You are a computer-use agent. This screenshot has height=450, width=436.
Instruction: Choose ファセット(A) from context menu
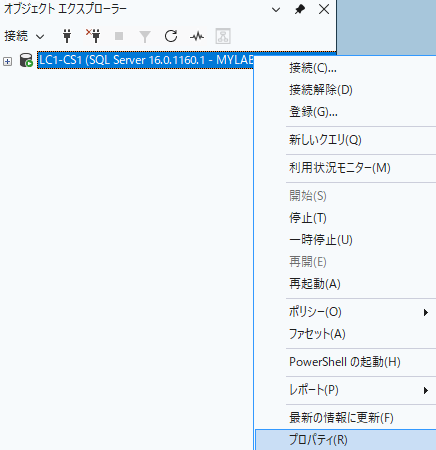coord(345,334)
